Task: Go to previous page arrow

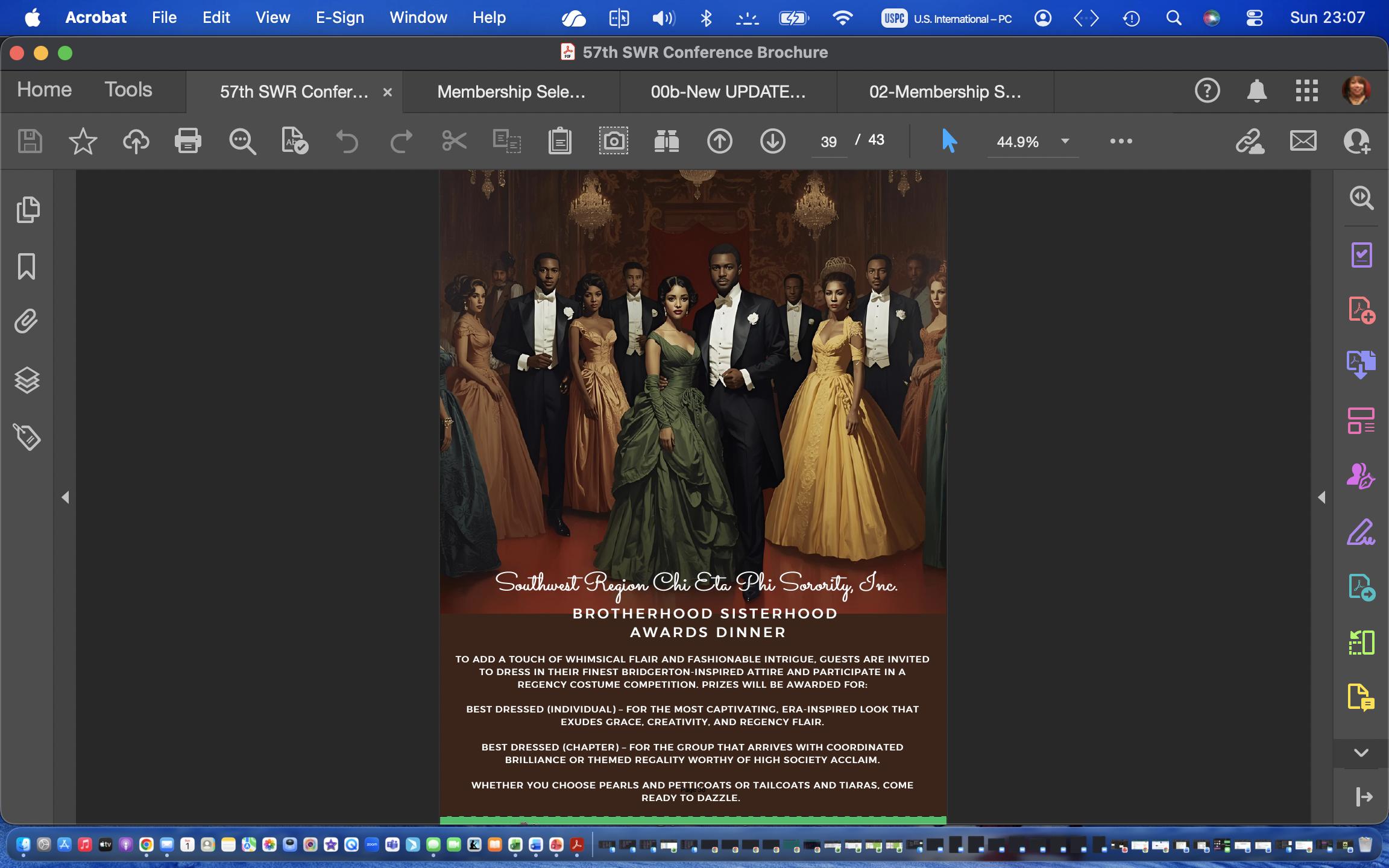Action: [x=719, y=141]
